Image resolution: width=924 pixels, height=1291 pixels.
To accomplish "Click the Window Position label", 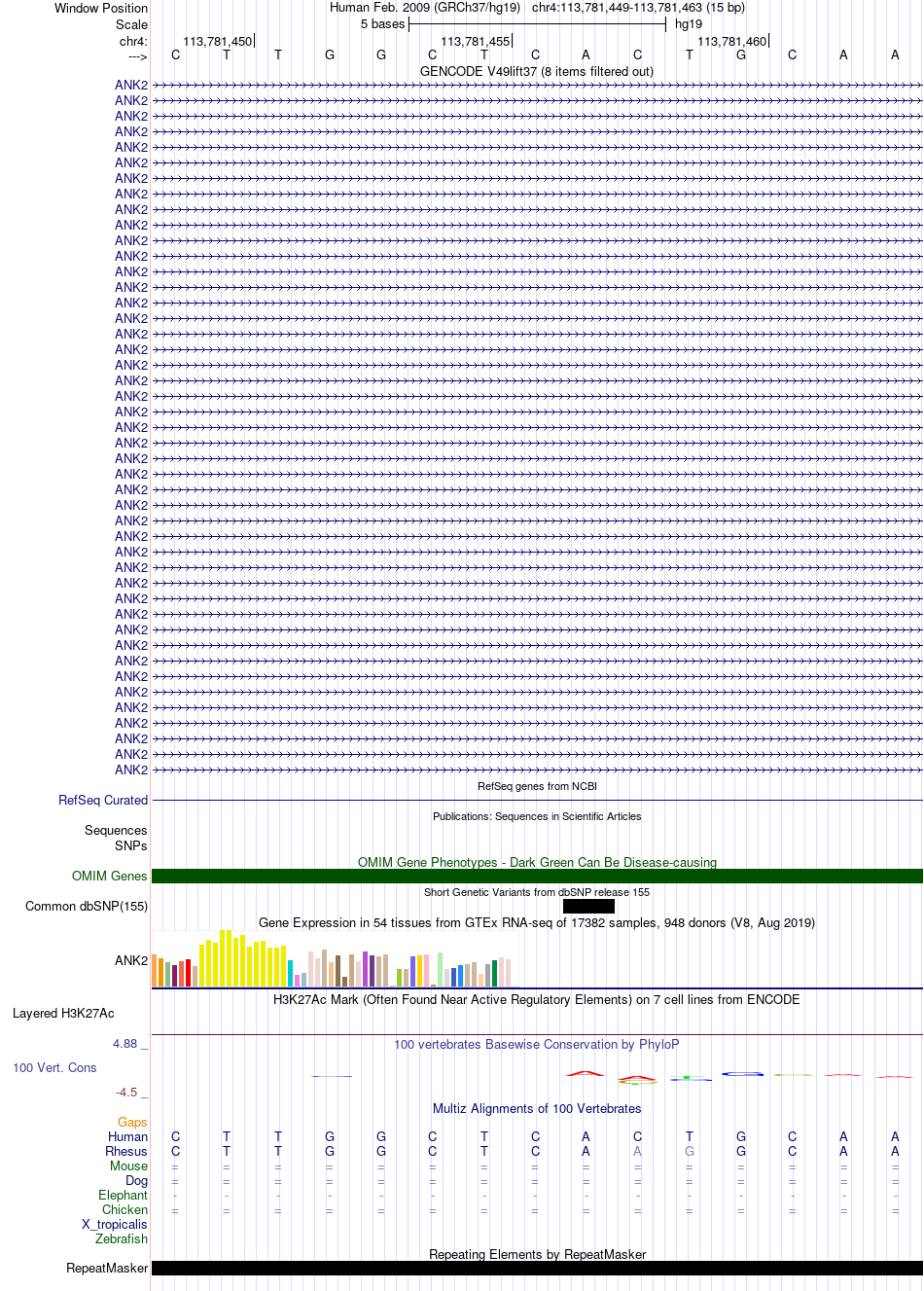I will pyautogui.click(x=101, y=8).
